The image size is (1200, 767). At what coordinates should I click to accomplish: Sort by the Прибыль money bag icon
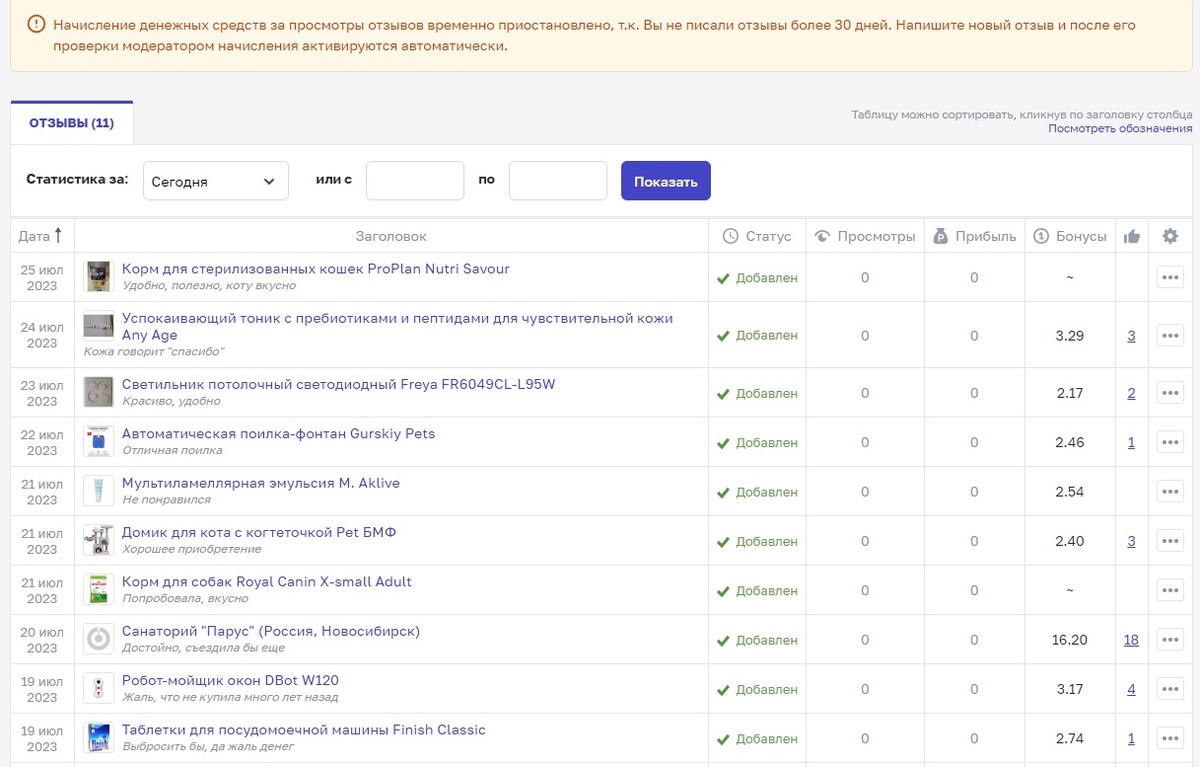940,237
